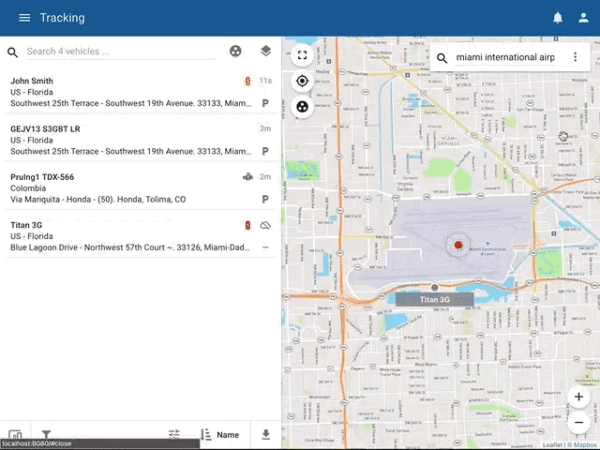Zoom in on the map
600x450 pixels.
[x=578, y=397]
